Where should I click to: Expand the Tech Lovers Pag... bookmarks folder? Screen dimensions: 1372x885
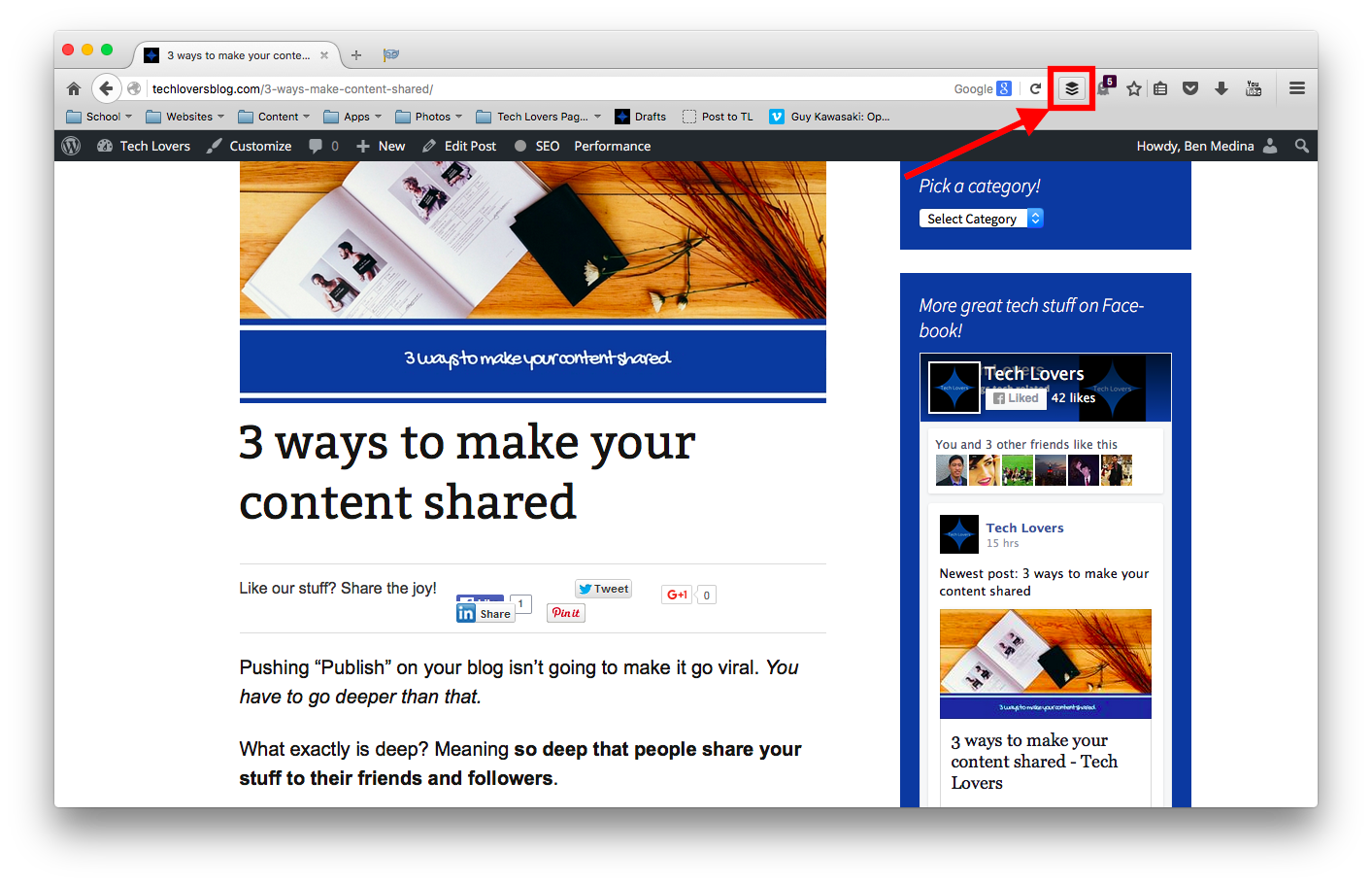point(539,117)
